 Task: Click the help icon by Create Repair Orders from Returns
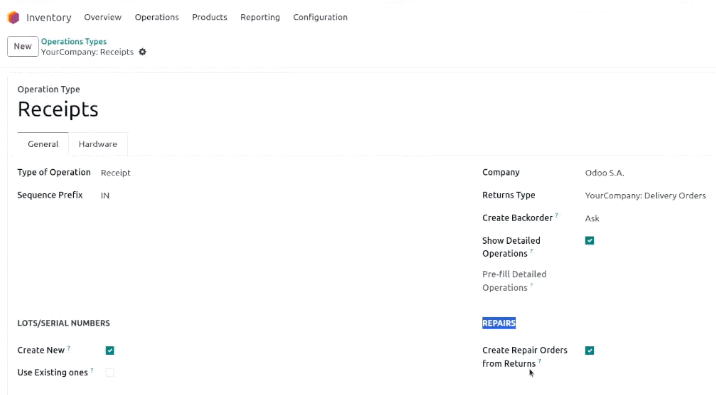(539, 361)
